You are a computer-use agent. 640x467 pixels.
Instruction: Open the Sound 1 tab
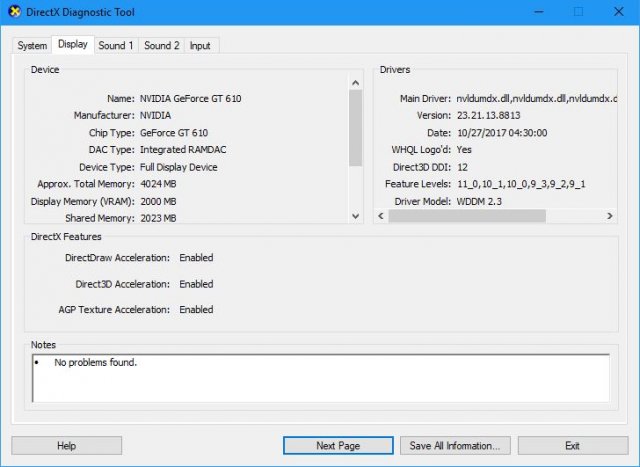click(x=116, y=46)
